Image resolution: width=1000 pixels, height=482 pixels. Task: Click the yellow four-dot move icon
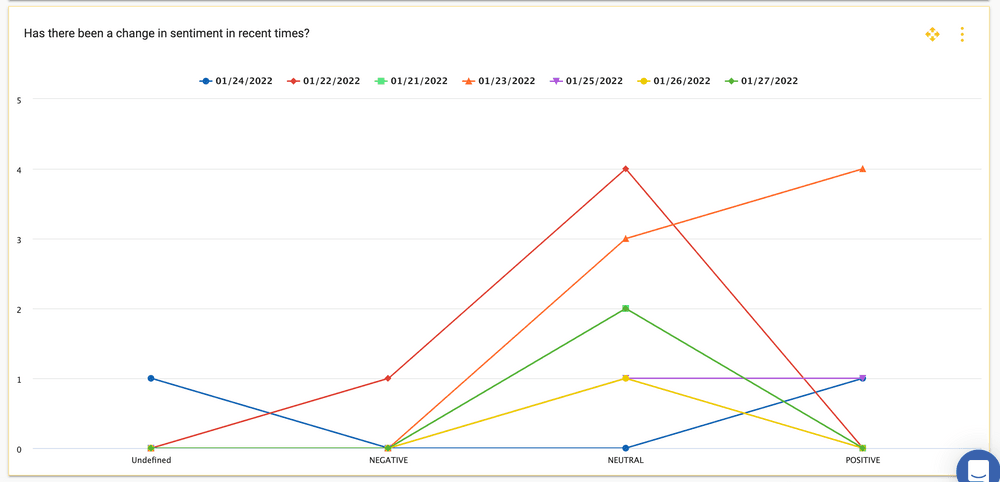(932, 35)
